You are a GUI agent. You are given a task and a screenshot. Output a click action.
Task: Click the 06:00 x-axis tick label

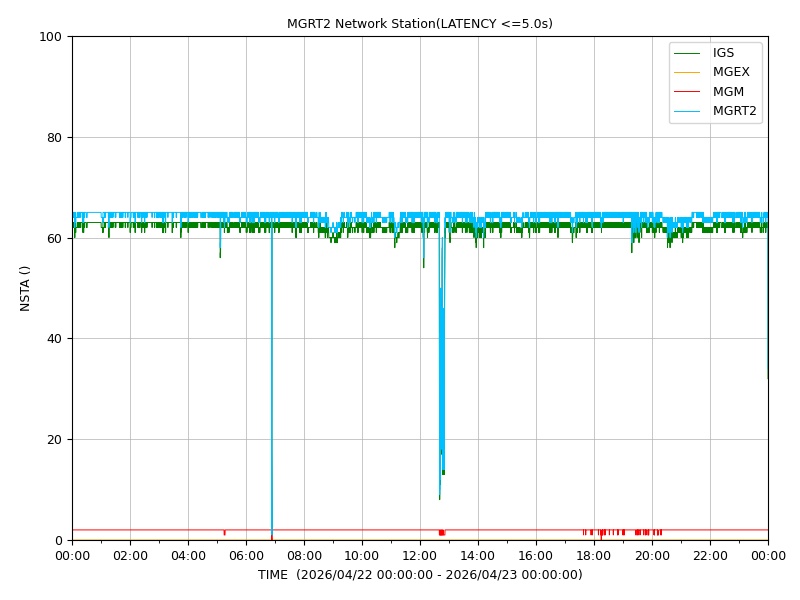[246, 556]
